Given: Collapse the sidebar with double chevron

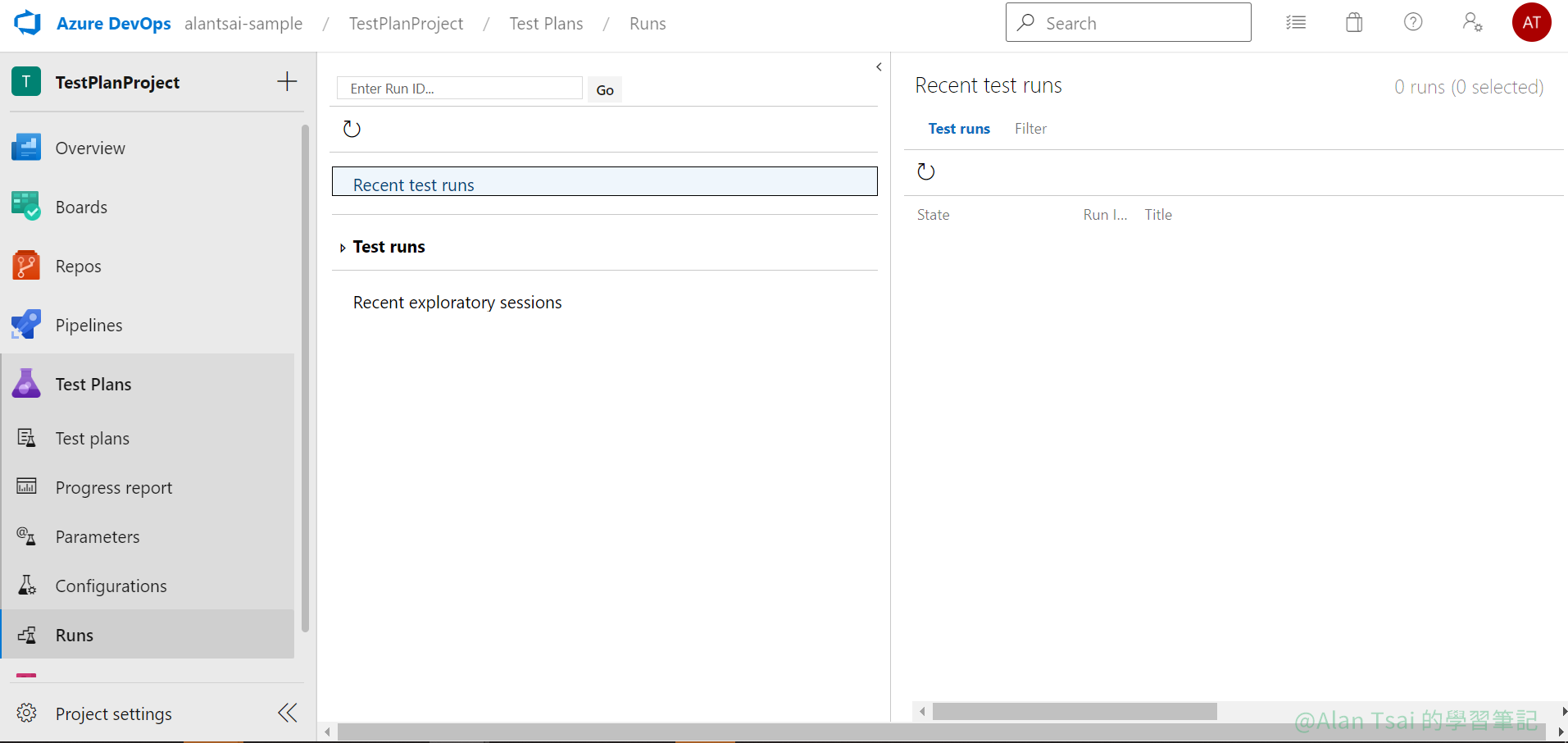Looking at the screenshot, I should click(287, 713).
